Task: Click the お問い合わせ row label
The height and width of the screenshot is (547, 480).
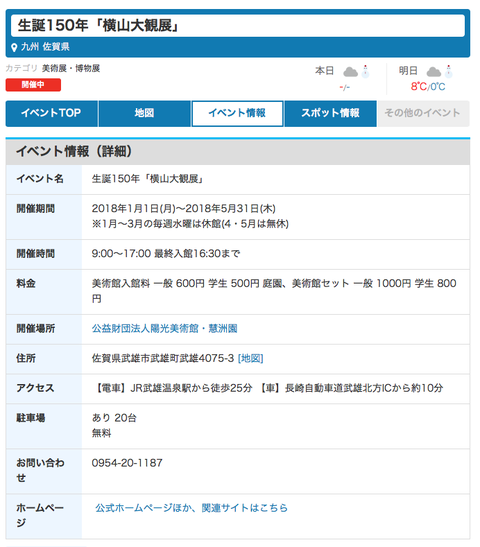Action: [40, 470]
